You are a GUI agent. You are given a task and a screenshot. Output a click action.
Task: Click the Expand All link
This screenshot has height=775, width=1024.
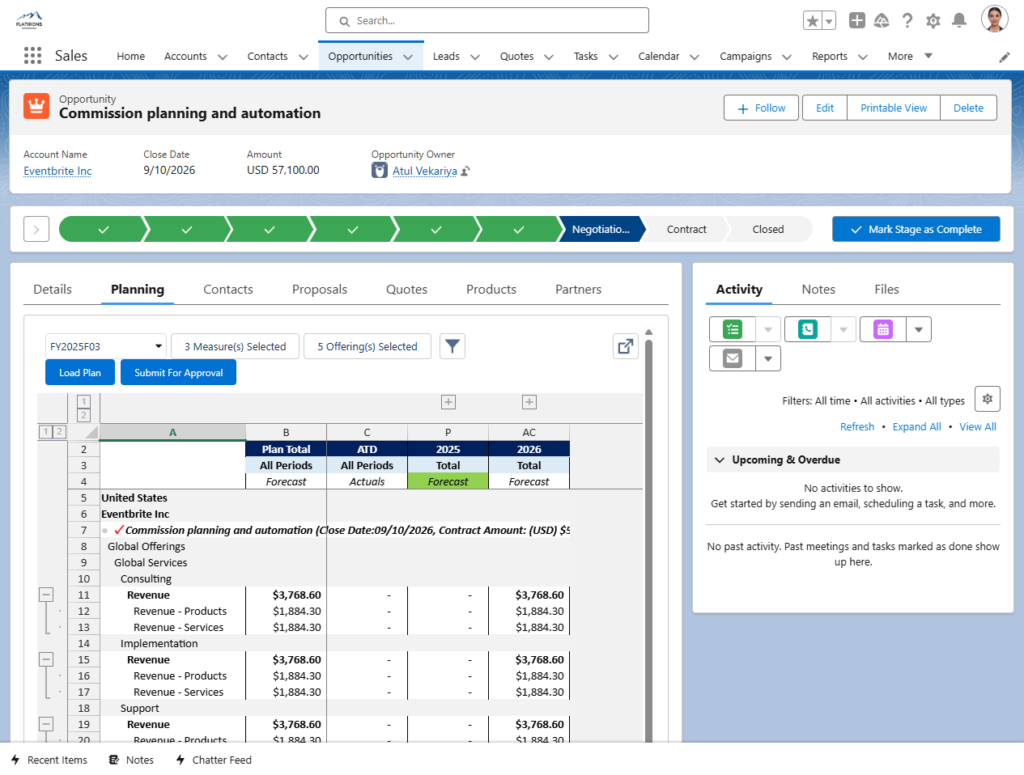[x=917, y=426]
